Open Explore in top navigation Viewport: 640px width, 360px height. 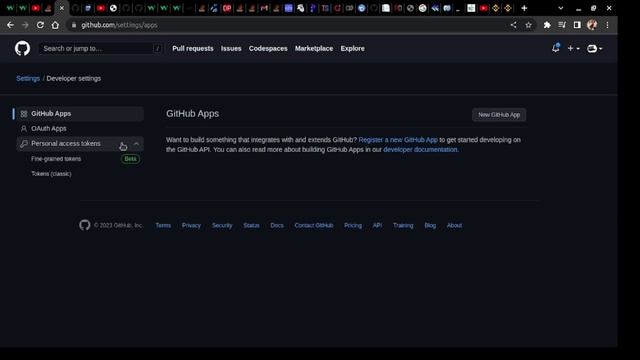pos(353,49)
